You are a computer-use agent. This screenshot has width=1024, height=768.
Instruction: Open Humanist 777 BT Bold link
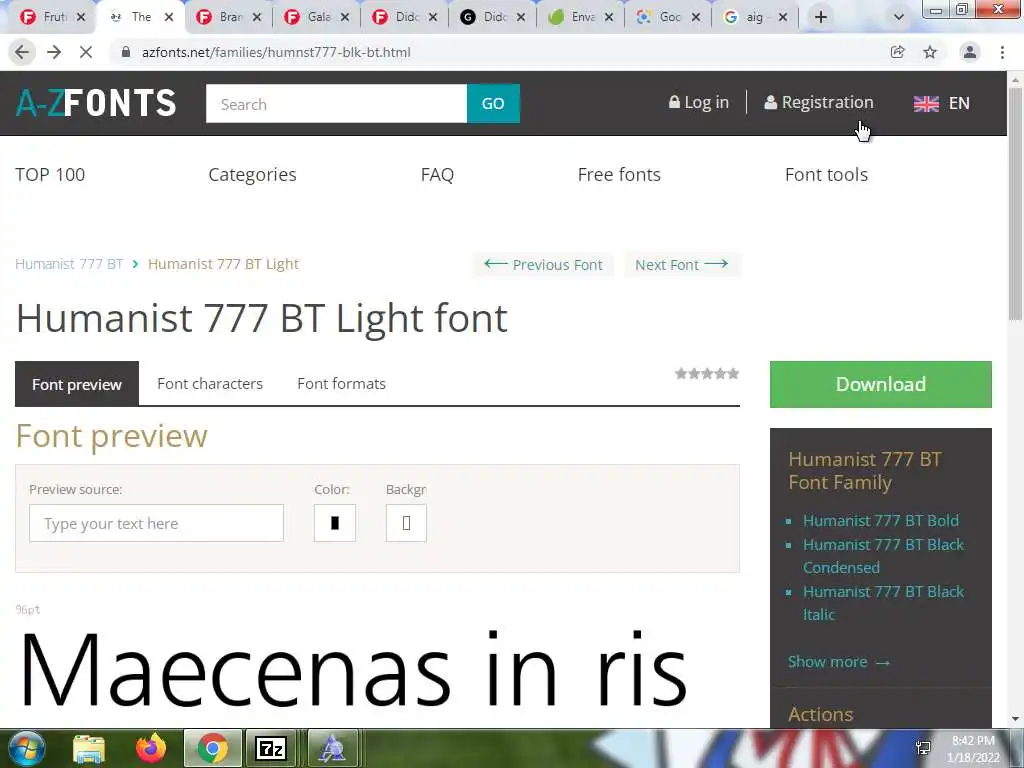tap(881, 520)
